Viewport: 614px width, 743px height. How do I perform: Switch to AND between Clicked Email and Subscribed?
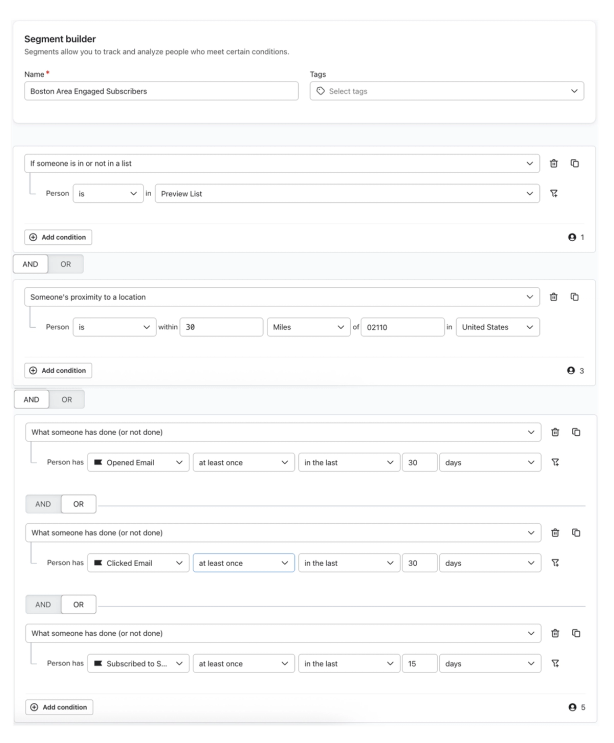coord(43,605)
